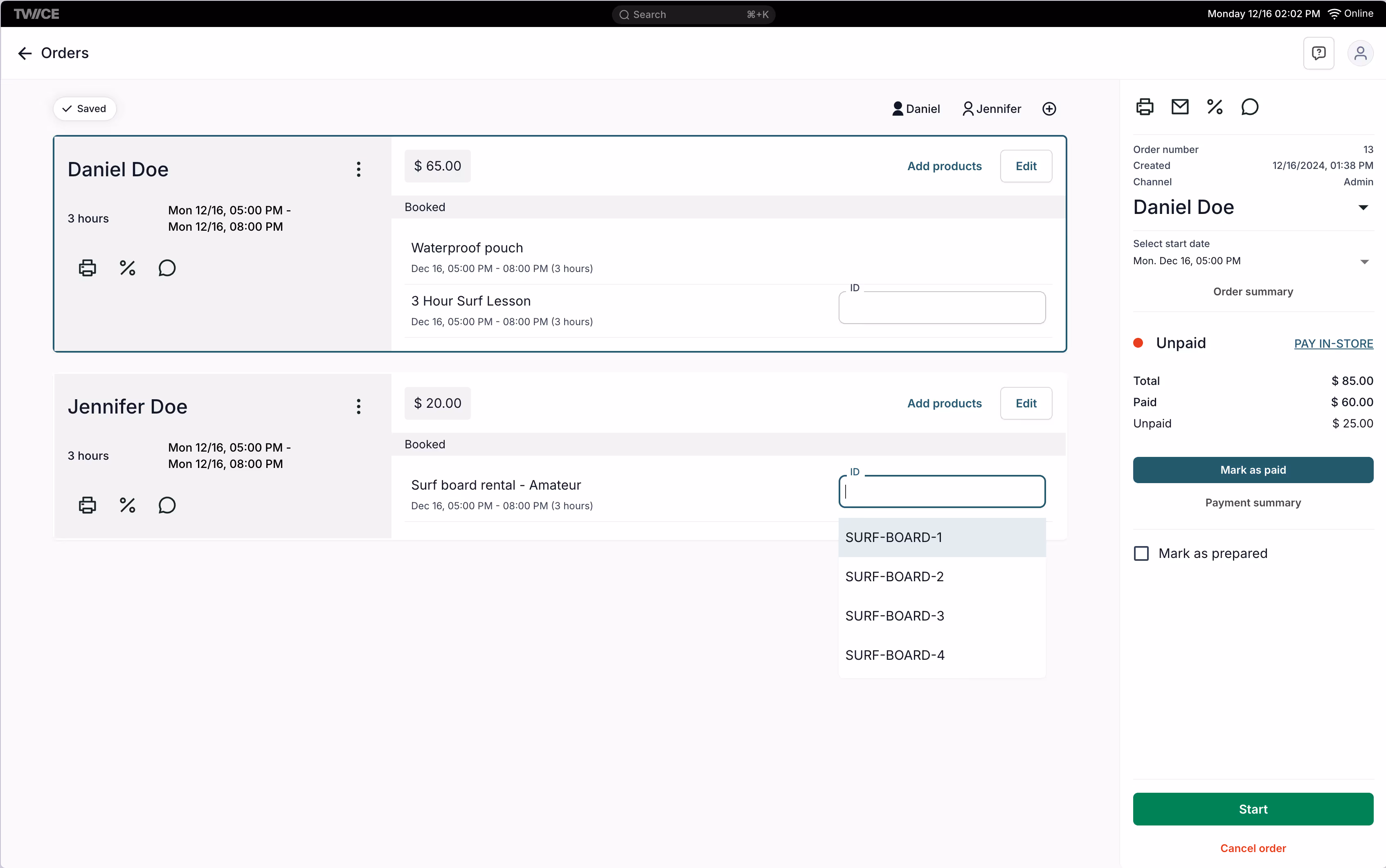Click the PAY IN-STORE link
1386x868 pixels.
tap(1333, 343)
